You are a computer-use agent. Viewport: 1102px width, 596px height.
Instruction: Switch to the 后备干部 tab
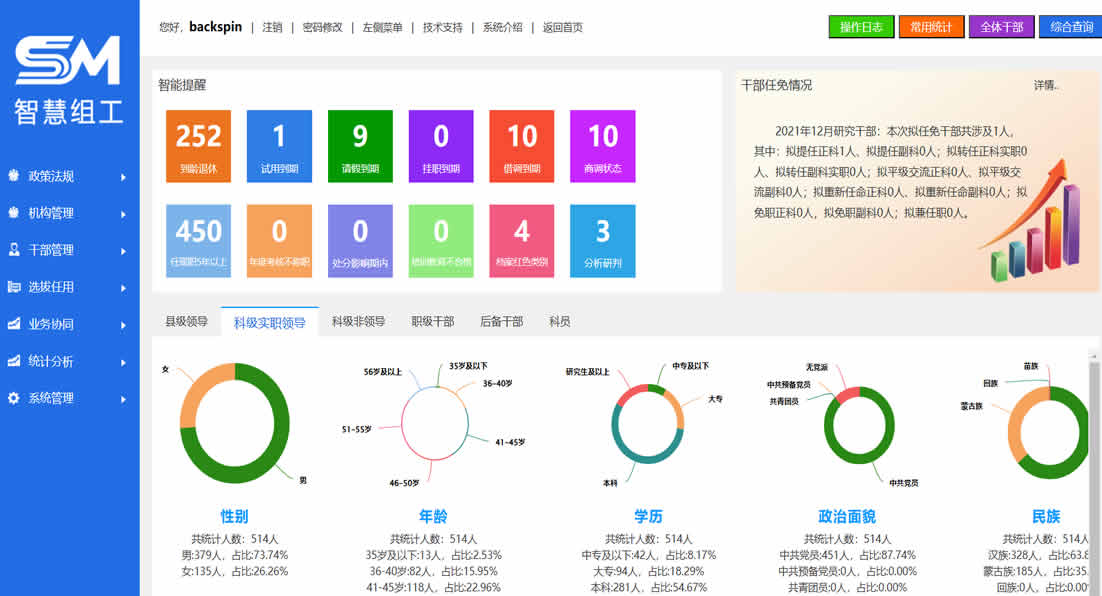point(501,321)
